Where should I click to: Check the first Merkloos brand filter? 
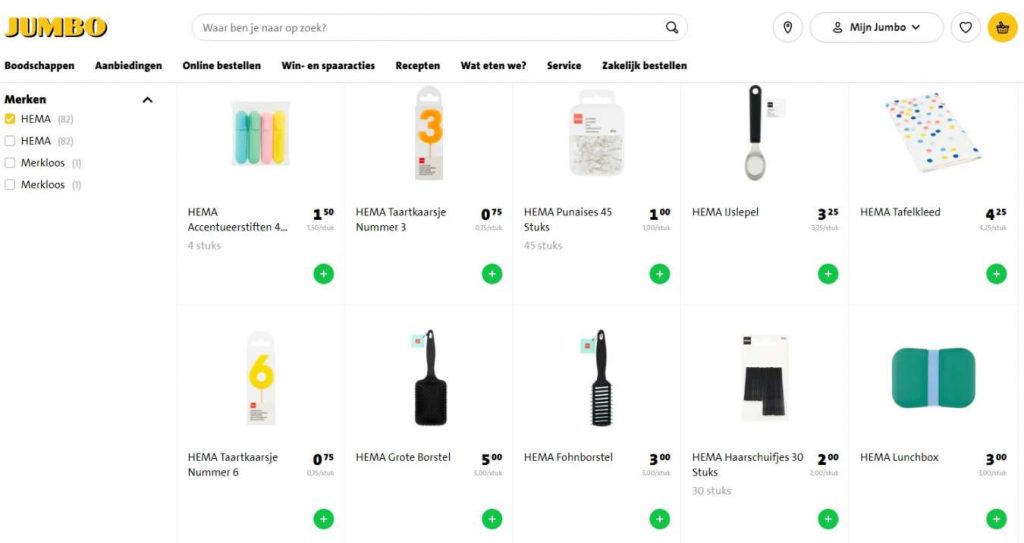pos(10,163)
